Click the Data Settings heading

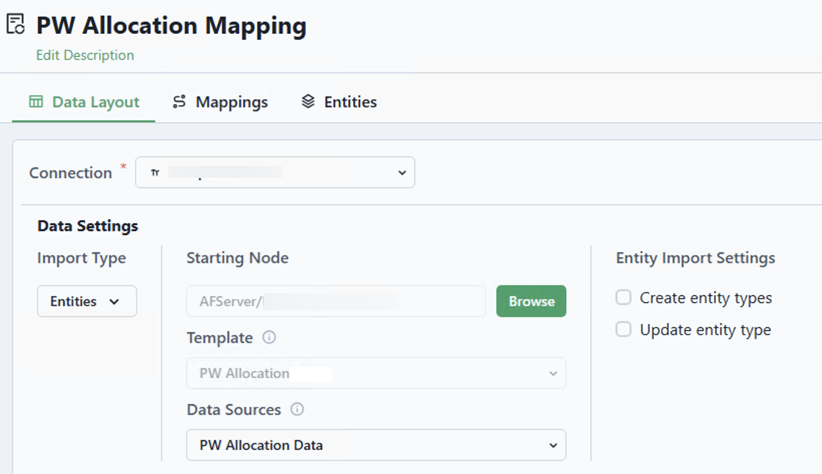tap(88, 226)
